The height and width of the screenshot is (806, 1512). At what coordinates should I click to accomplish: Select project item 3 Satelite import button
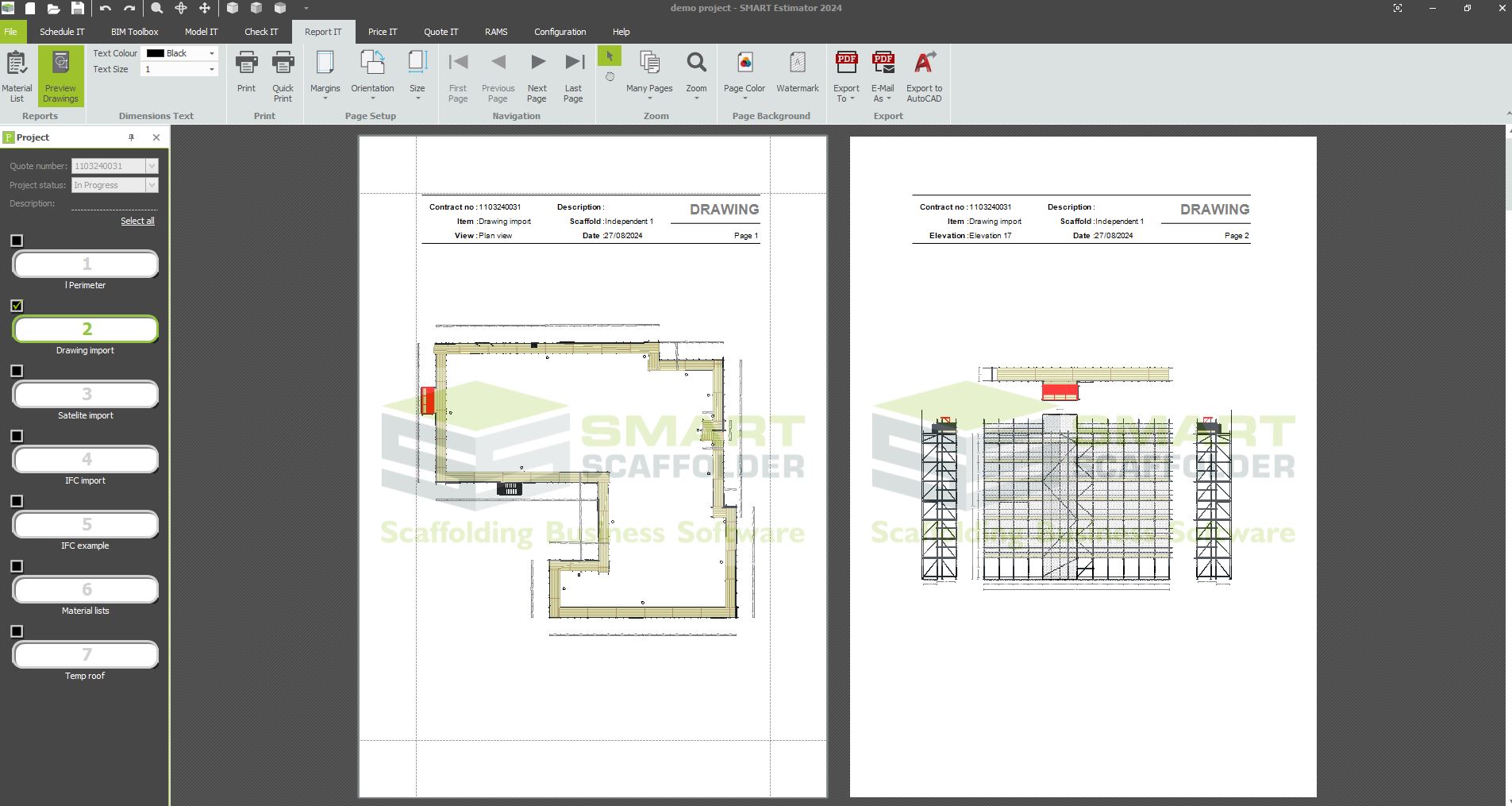(x=86, y=394)
